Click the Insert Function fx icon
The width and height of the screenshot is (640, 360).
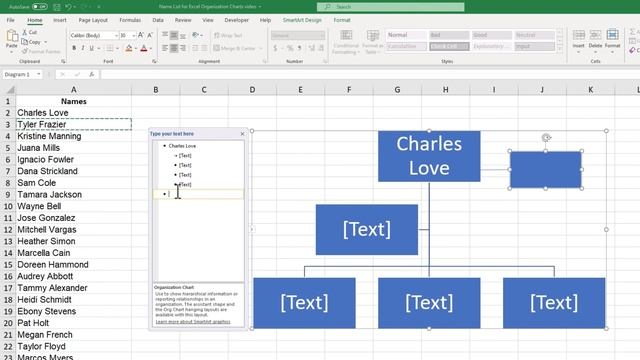92,74
